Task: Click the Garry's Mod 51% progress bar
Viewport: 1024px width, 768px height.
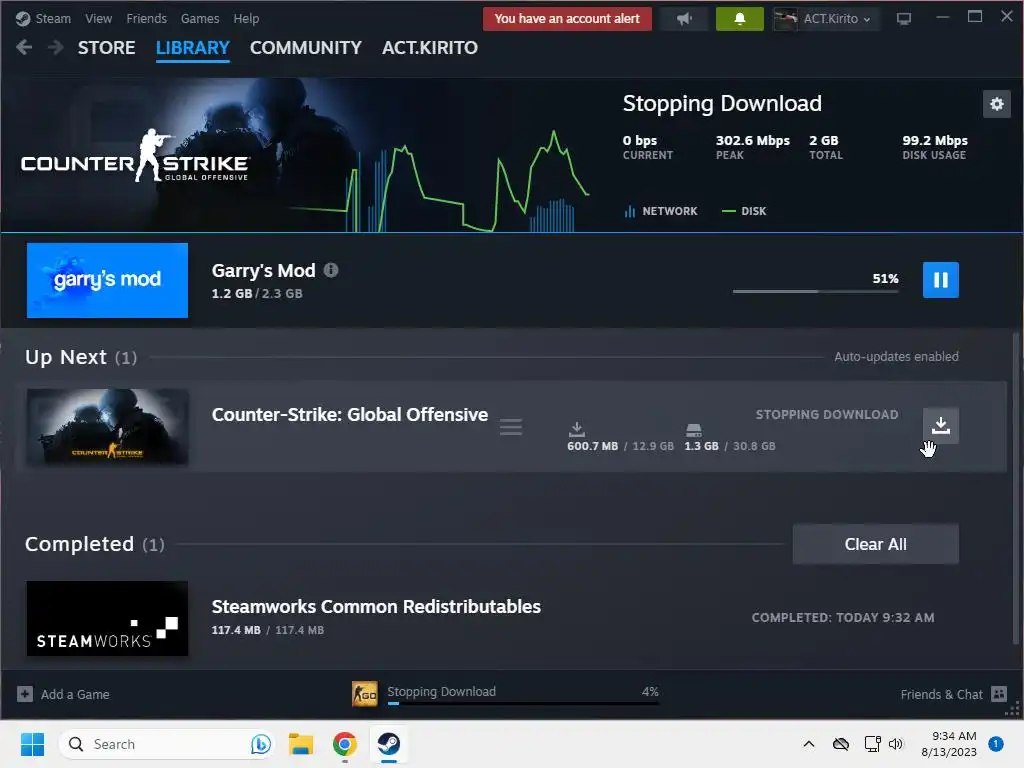Action: point(815,291)
